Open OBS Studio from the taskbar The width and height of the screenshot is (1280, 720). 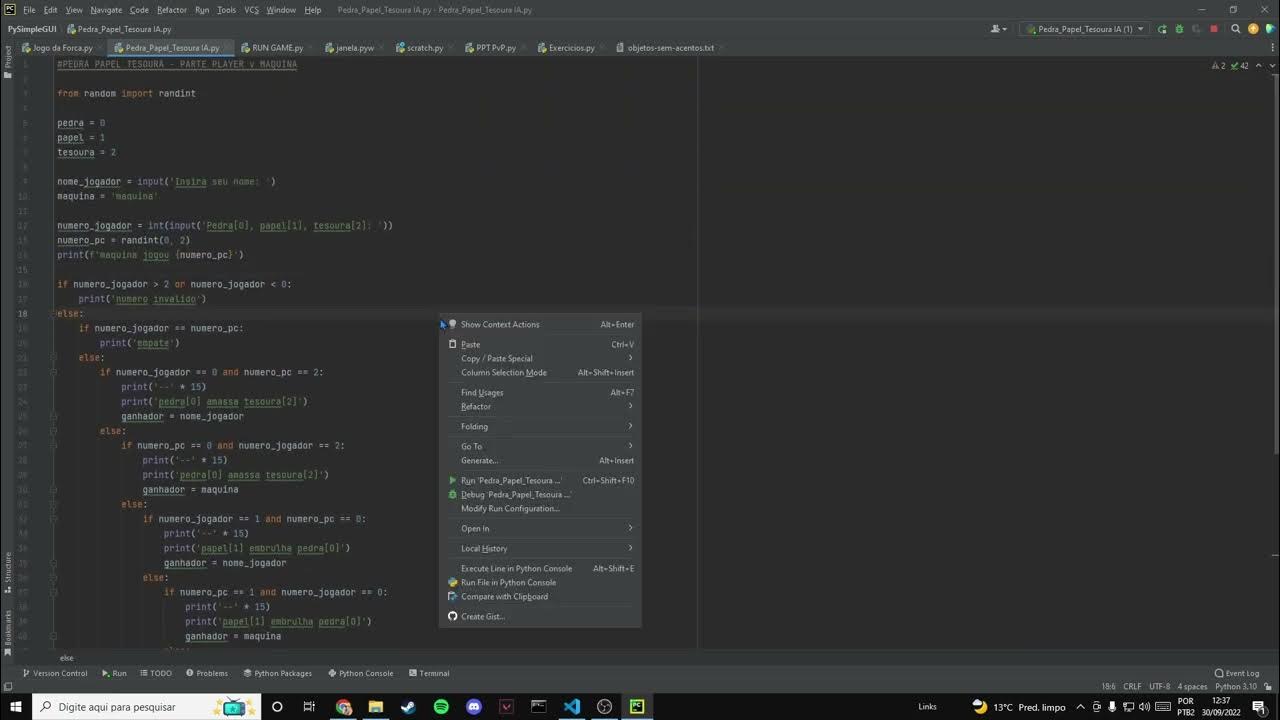pos(604,707)
